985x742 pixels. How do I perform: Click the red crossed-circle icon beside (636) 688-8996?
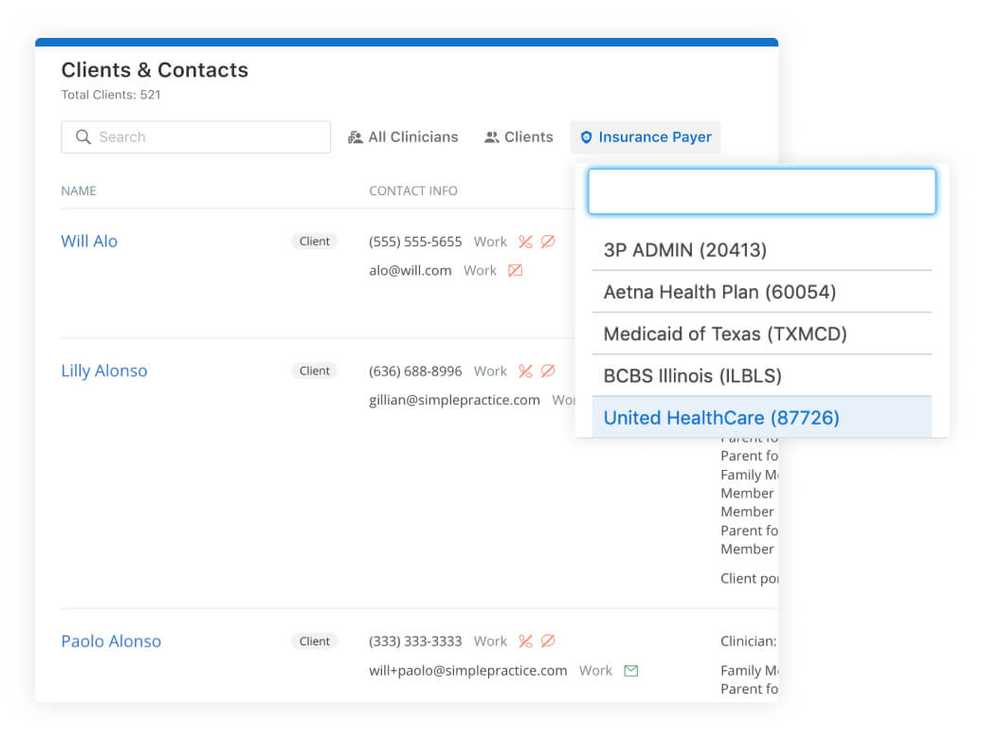548,371
